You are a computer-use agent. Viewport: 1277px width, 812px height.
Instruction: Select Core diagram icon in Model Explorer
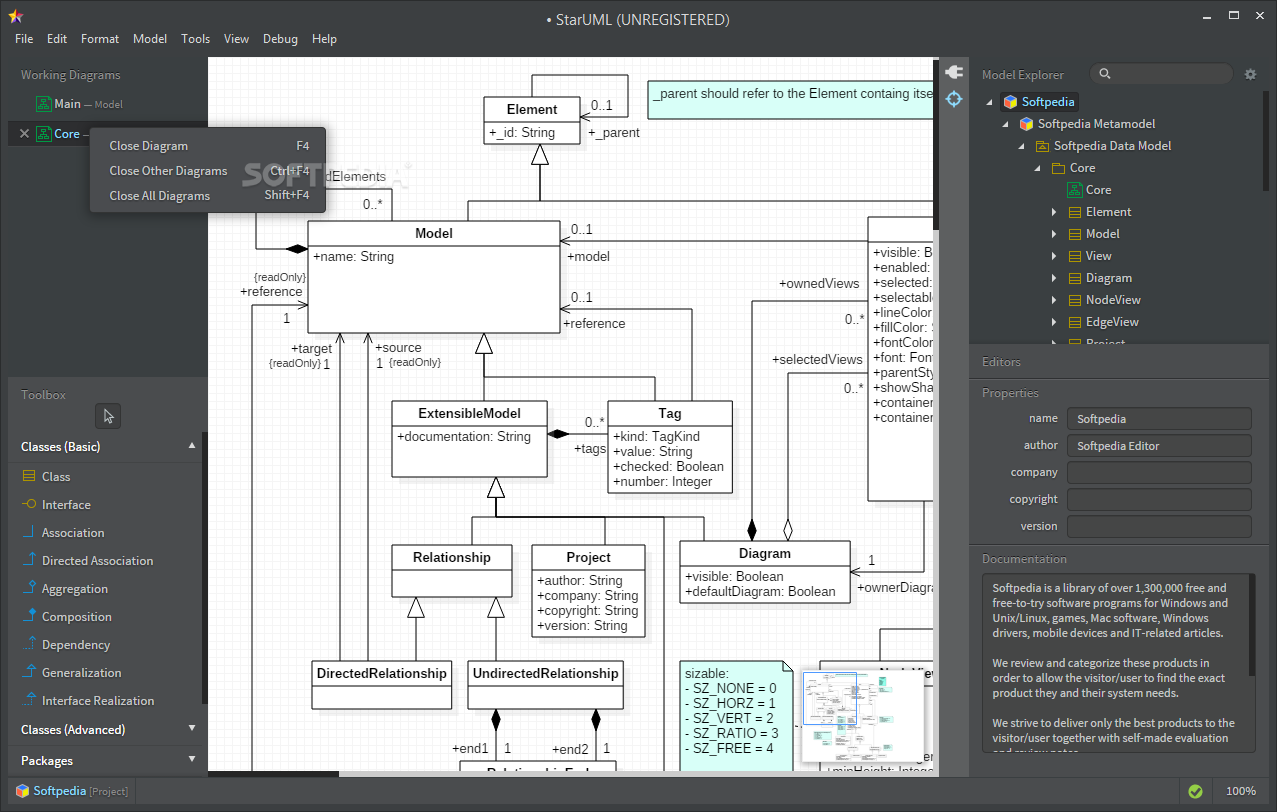coord(1076,190)
